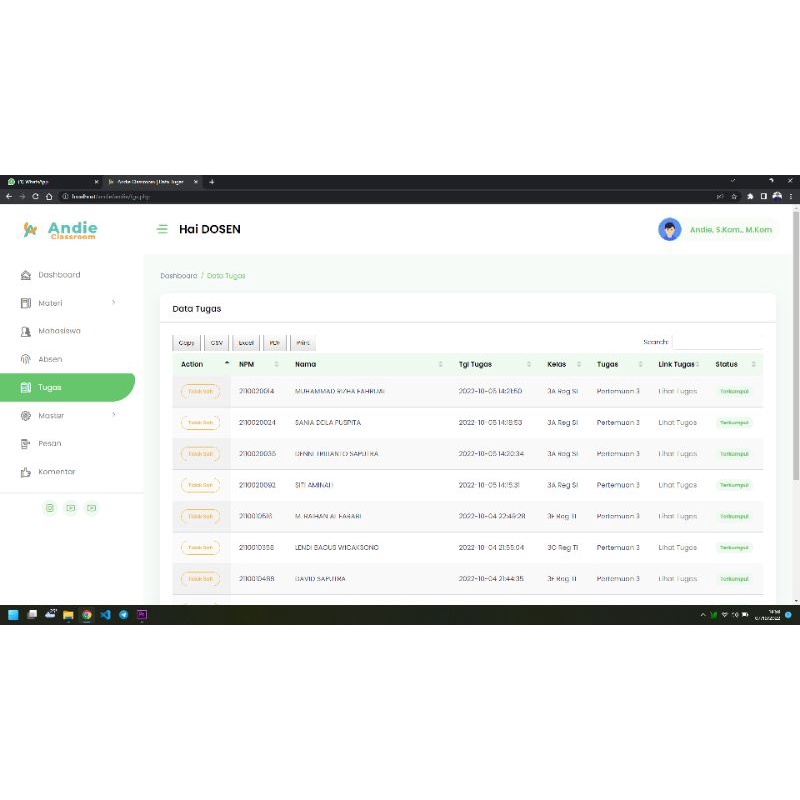Focus the Search input field
This screenshot has width=800, height=800.
pyautogui.click(x=717, y=342)
